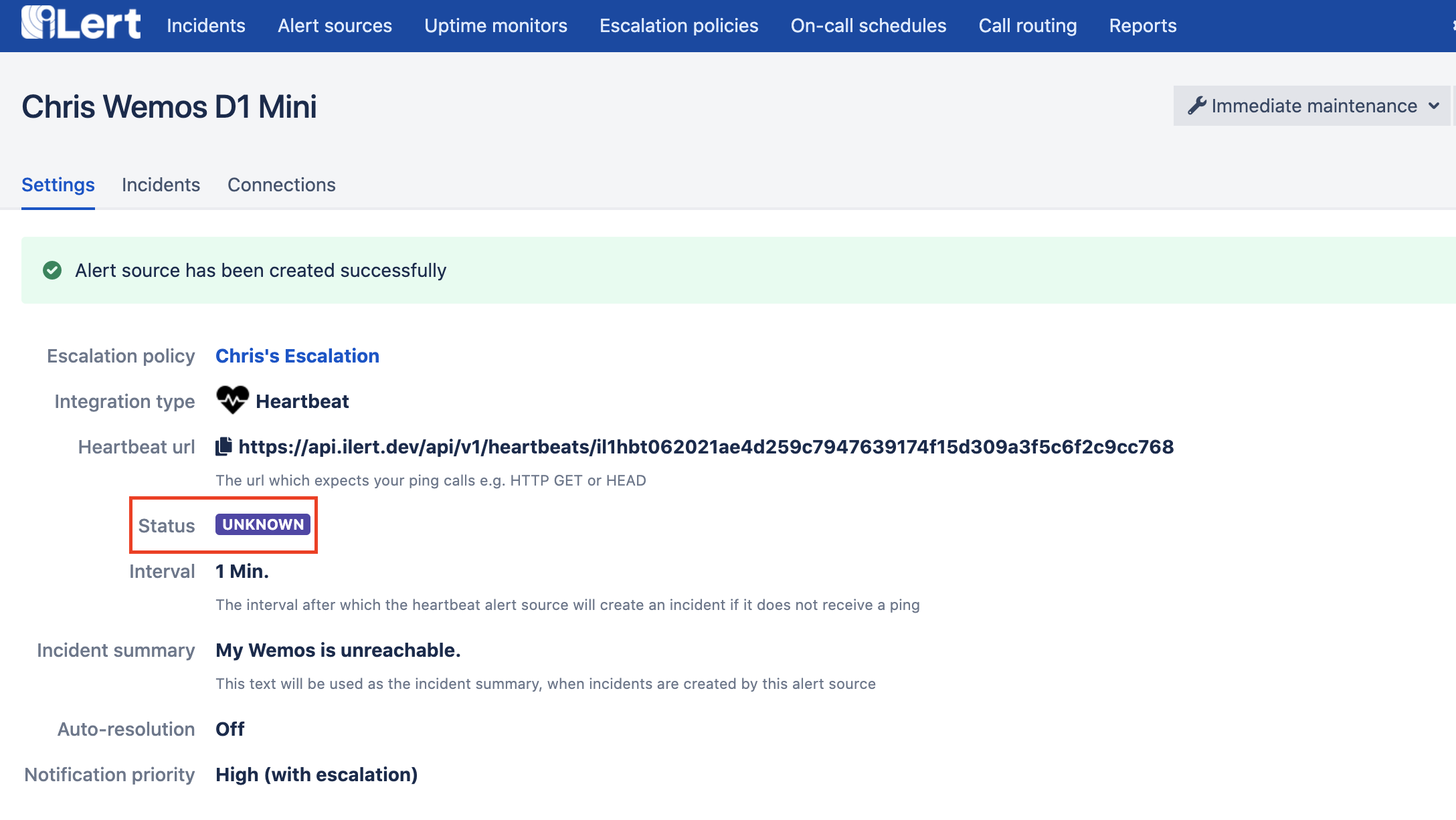Click 'Chris Wemos D1 Mini' page title
1456x820 pixels.
point(169,107)
